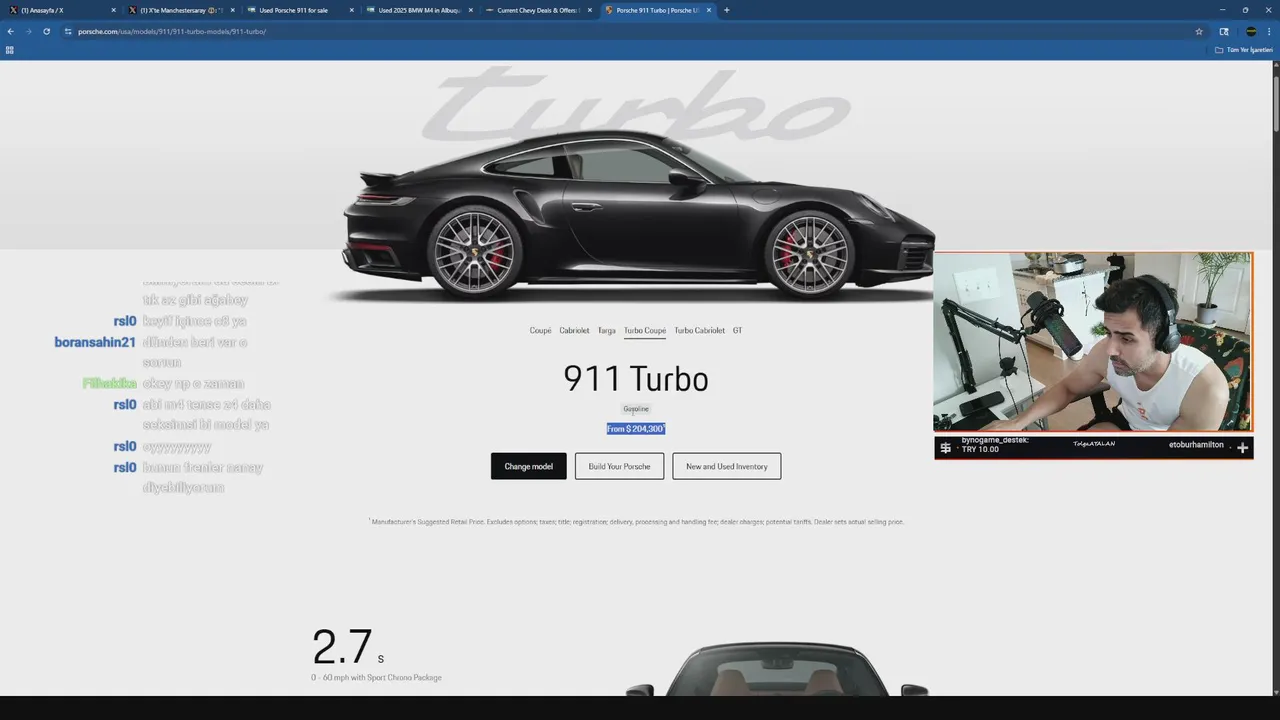This screenshot has width=1280, height=720.
Task: Click the bynogame_destek donation label
Action: pyautogui.click(x=995, y=440)
